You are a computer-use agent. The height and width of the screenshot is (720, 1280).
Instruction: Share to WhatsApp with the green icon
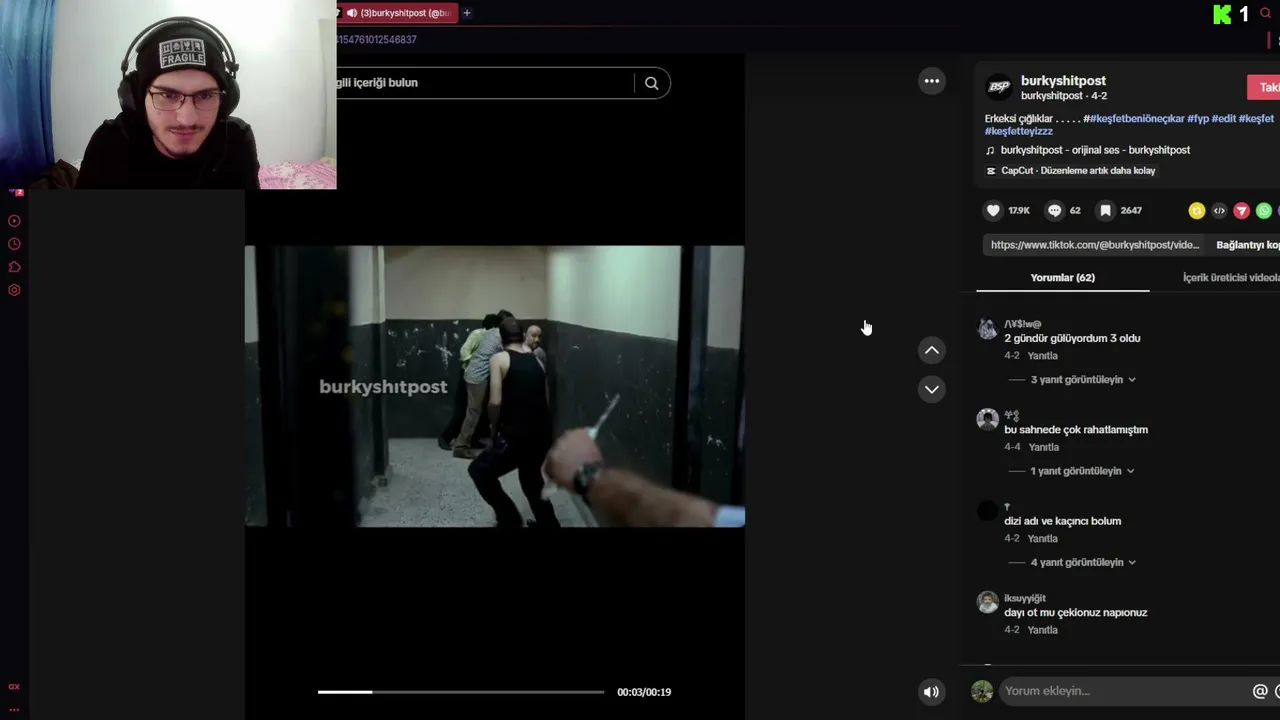[1264, 210]
